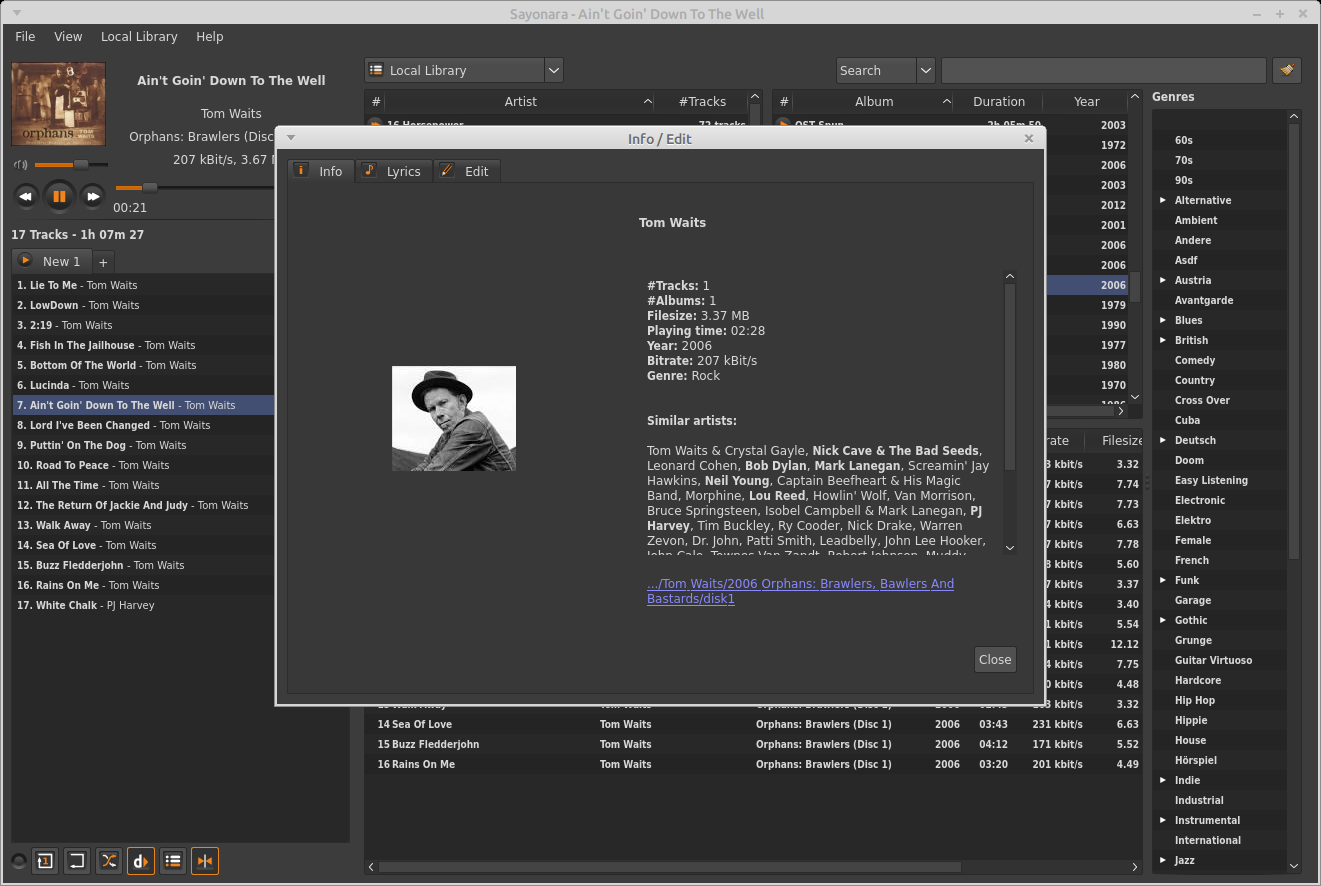Select the Info tab in the dialog
Viewport: 1321px width, 886px height.
pos(321,171)
